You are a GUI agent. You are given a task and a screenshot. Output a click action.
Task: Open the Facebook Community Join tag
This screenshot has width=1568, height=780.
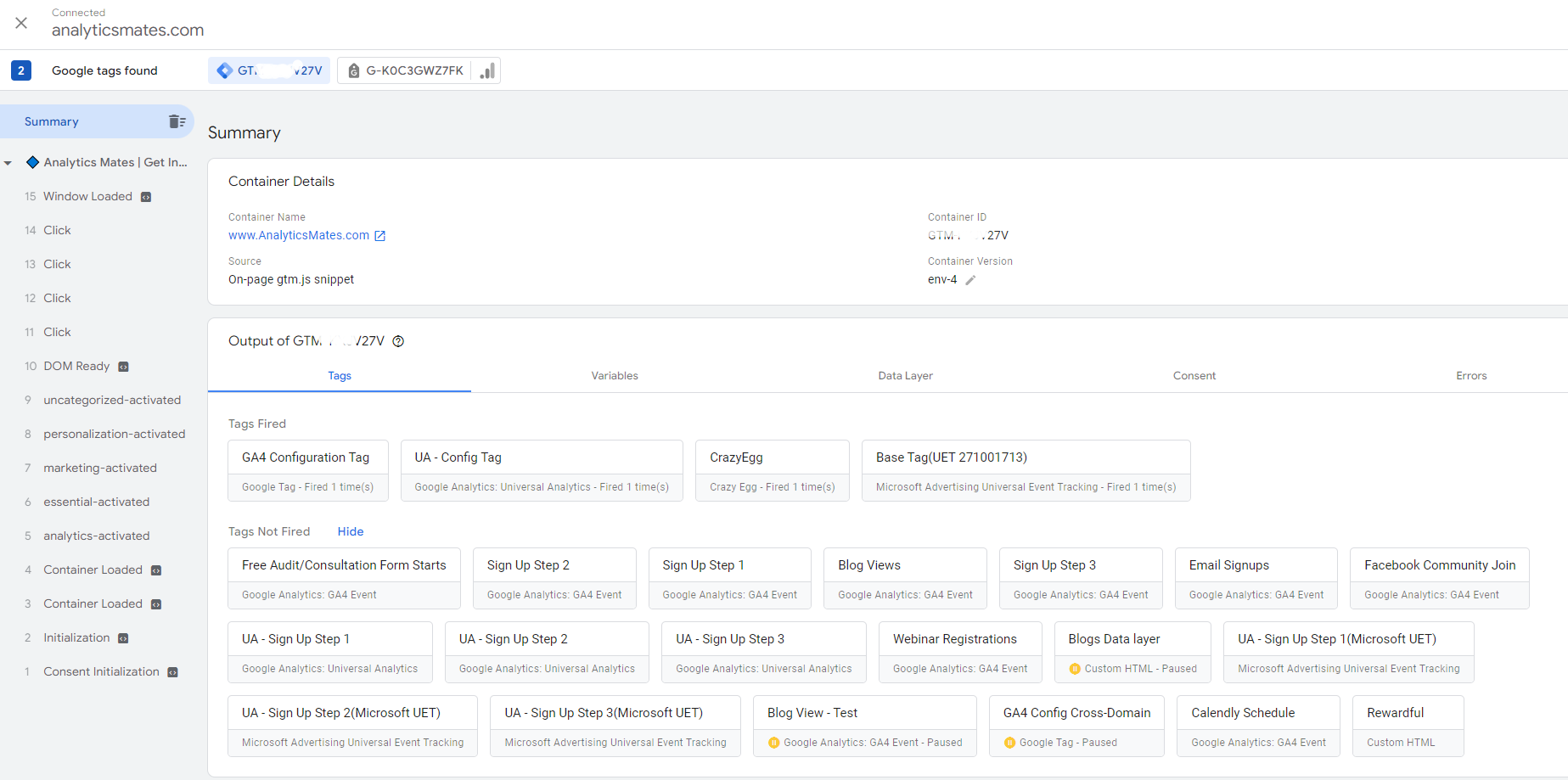pyautogui.click(x=1440, y=578)
